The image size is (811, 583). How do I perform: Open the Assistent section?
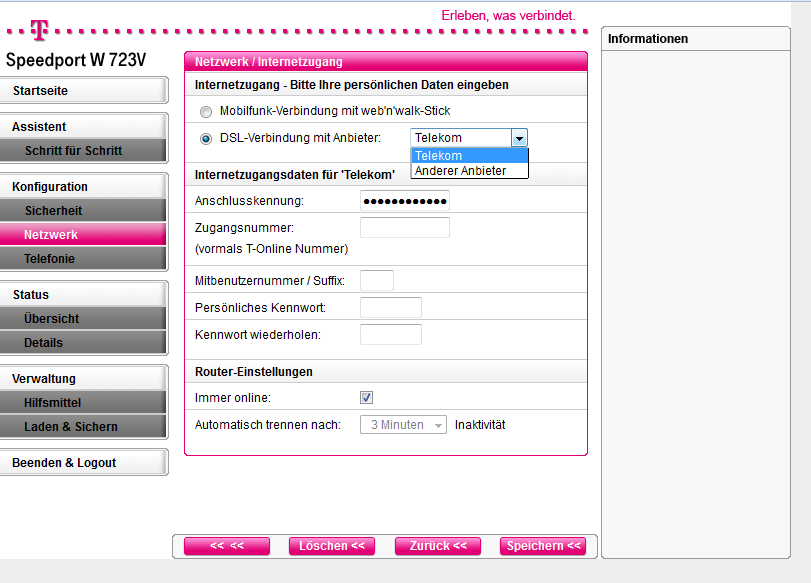84,127
